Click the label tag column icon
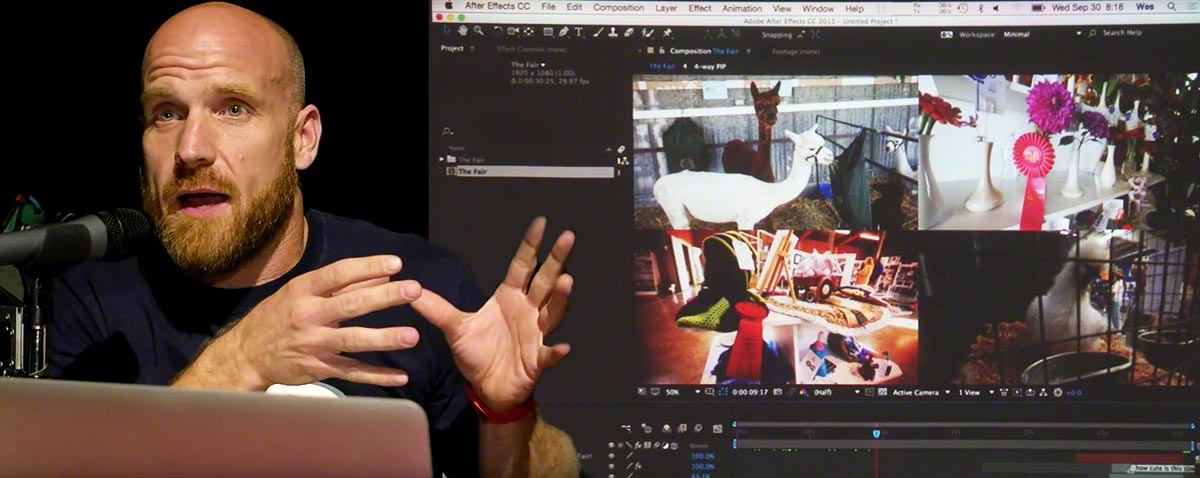This screenshot has width=1200, height=478. coord(621,149)
